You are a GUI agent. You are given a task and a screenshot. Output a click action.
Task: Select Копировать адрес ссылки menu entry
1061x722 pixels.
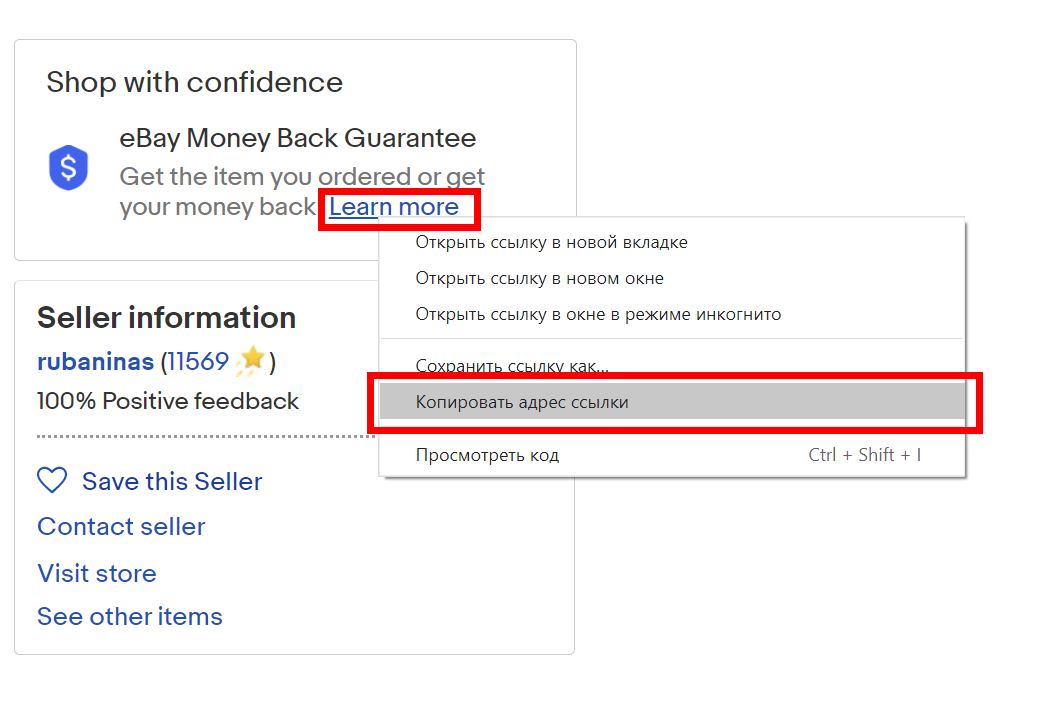click(x=522, y=402)
